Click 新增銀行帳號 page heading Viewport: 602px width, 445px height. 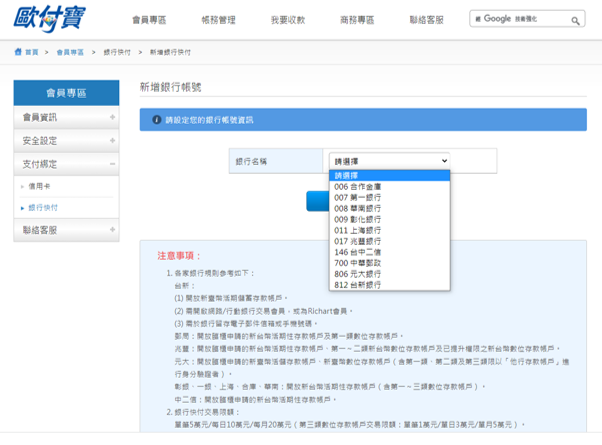[170, 87]
